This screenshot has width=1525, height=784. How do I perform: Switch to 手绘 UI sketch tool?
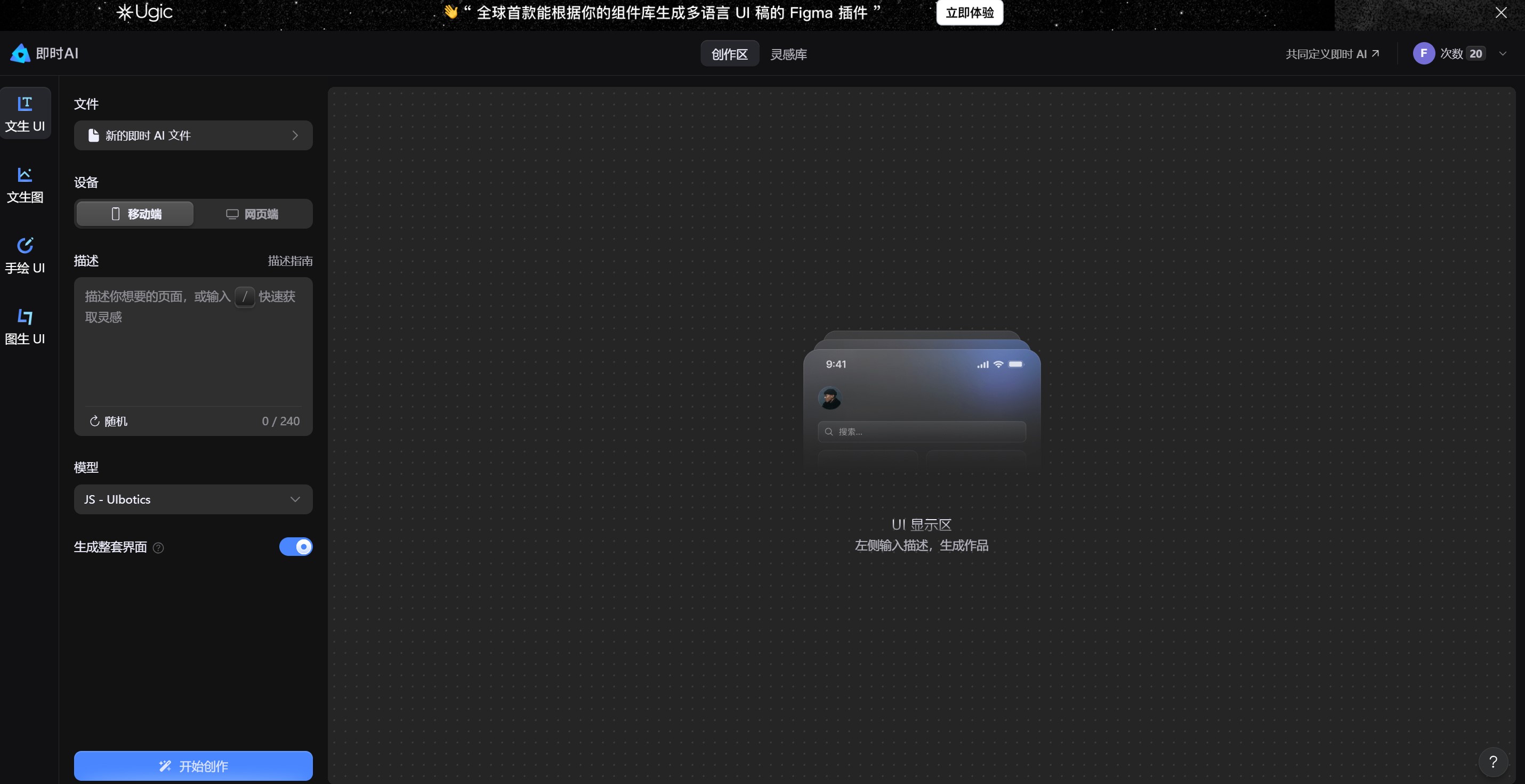(x=25, y=255)
